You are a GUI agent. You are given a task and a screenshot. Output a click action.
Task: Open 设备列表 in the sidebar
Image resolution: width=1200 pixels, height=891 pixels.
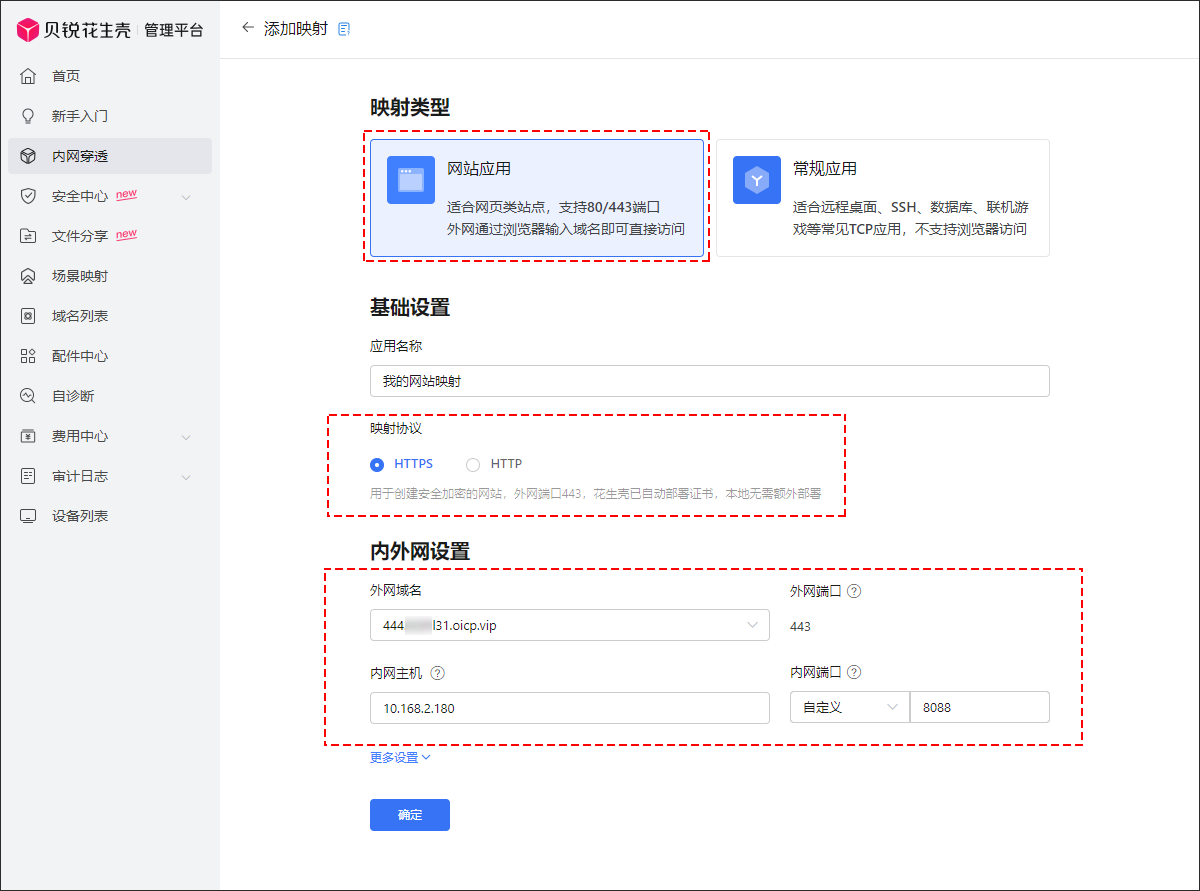[80, 516]
